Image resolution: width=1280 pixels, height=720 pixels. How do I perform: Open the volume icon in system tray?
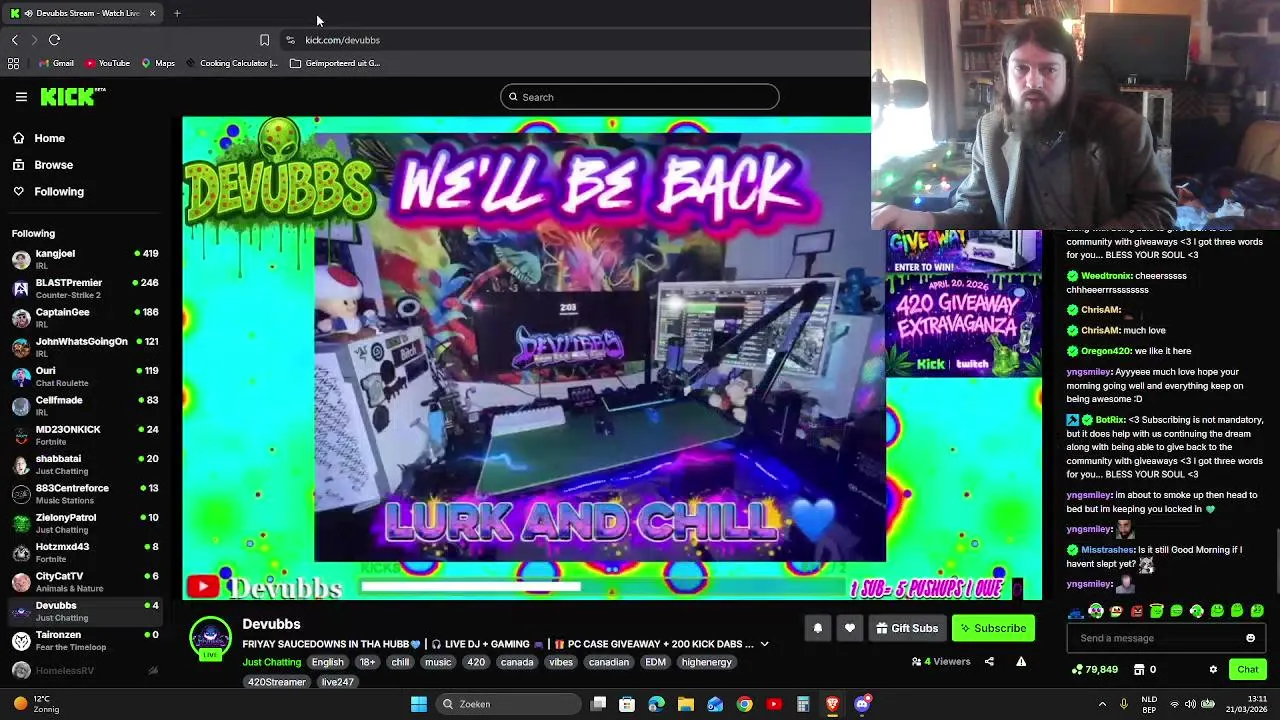point(1192,704)
